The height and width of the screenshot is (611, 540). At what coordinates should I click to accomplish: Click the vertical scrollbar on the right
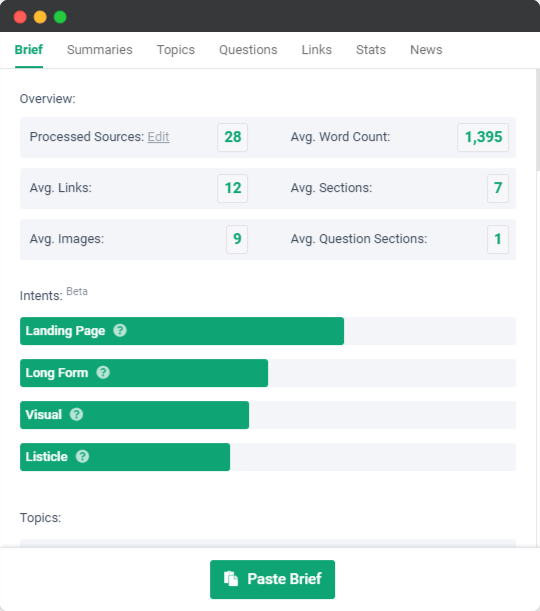click(x=538, y=120)
